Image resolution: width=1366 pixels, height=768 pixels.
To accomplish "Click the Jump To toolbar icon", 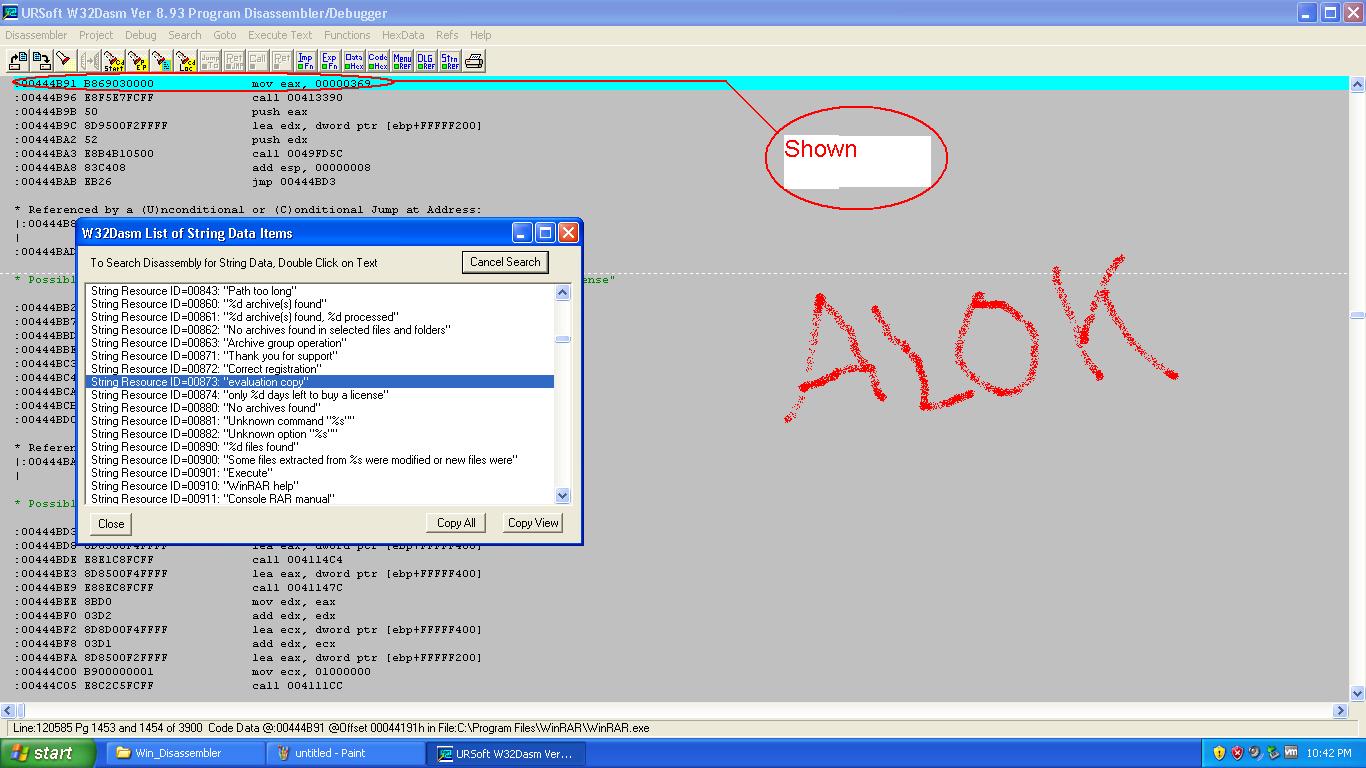I will pos(209,61).
